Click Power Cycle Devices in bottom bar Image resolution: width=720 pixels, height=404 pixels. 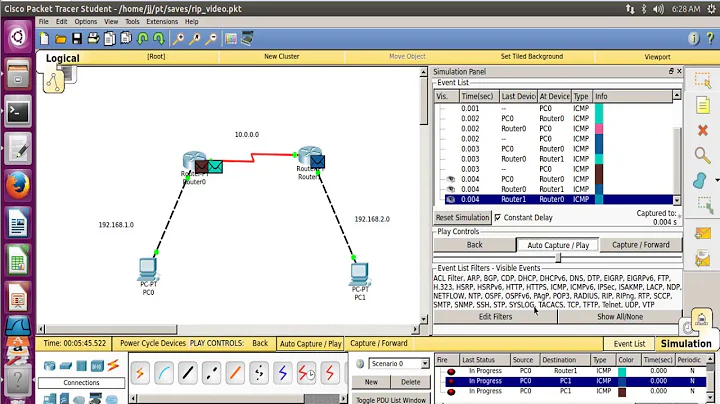coord(153,343)
